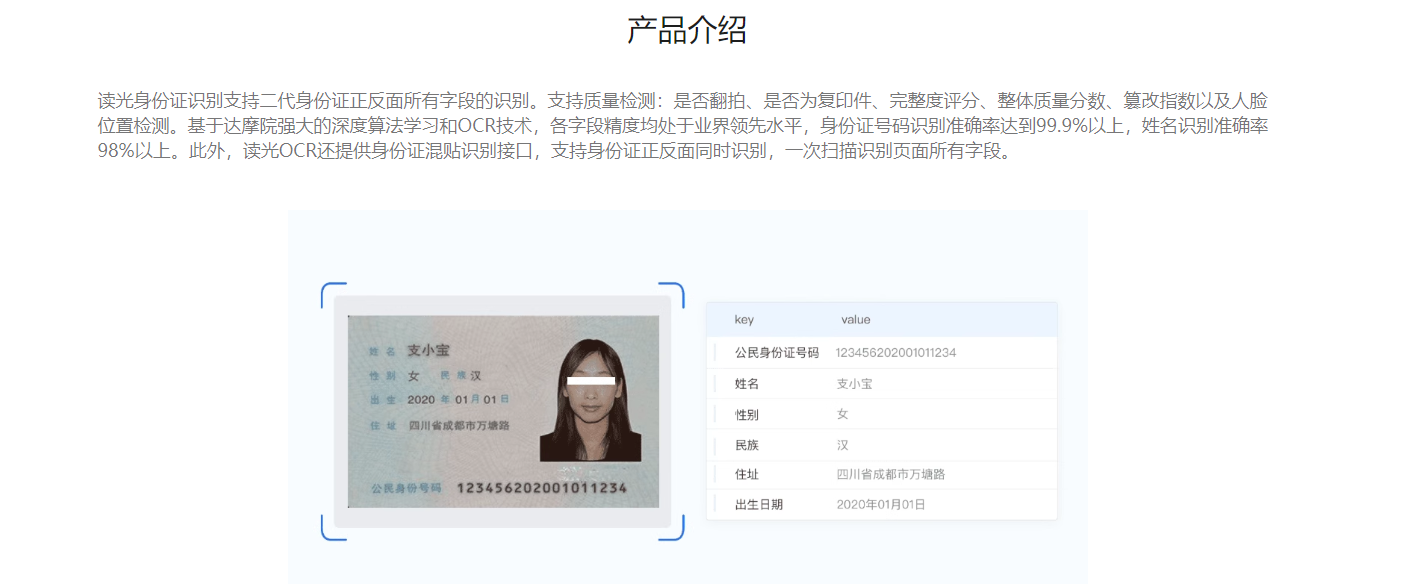
Task: Click ID number 123456202001011234 on the card
Action: [x=542, y=488]
